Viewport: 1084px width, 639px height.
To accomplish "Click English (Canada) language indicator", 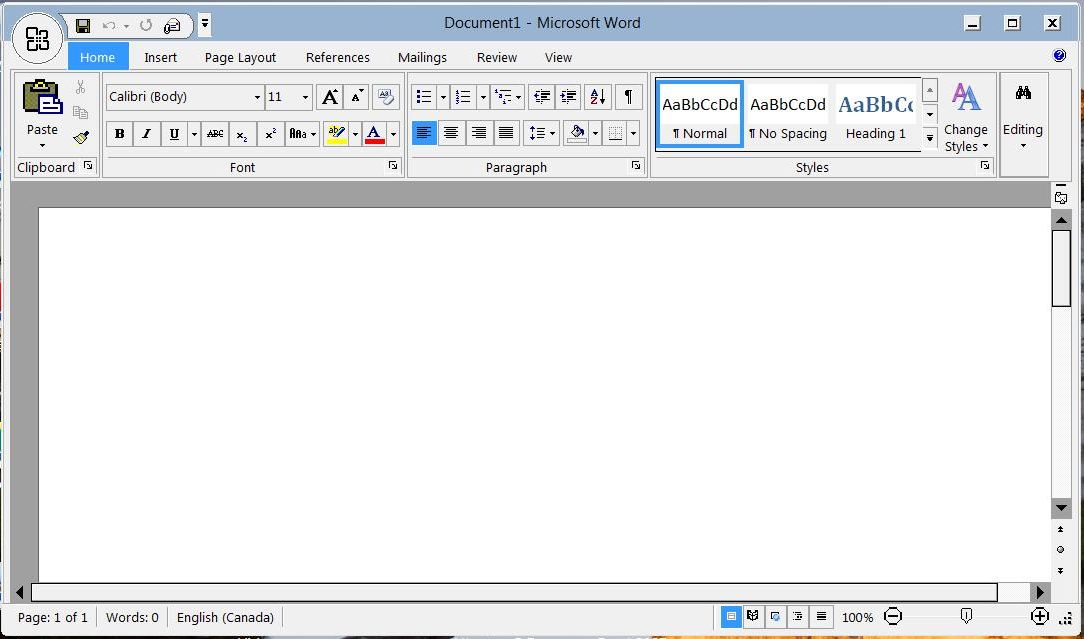I will 225,618.
